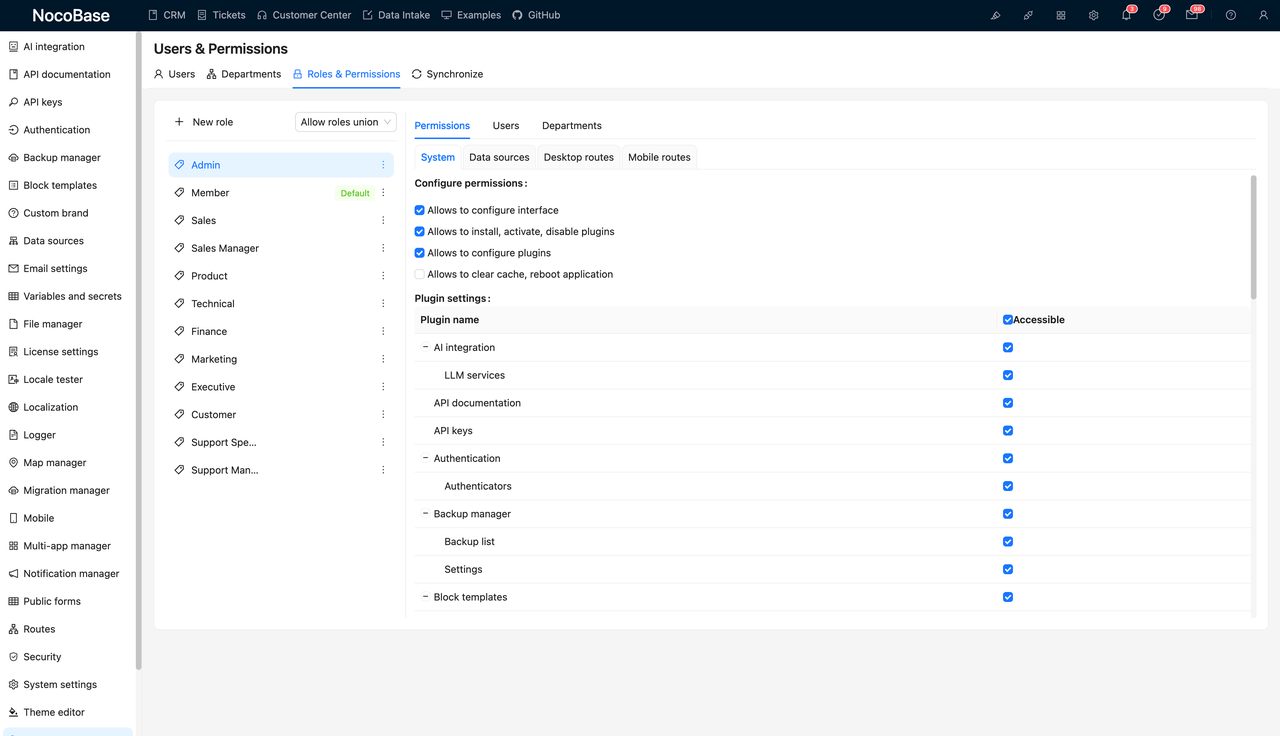The width and height of the screenshot is (1280, 736).
Task: Uncheck the Accessible box for Backup list
Action: tap(1008, 542)
